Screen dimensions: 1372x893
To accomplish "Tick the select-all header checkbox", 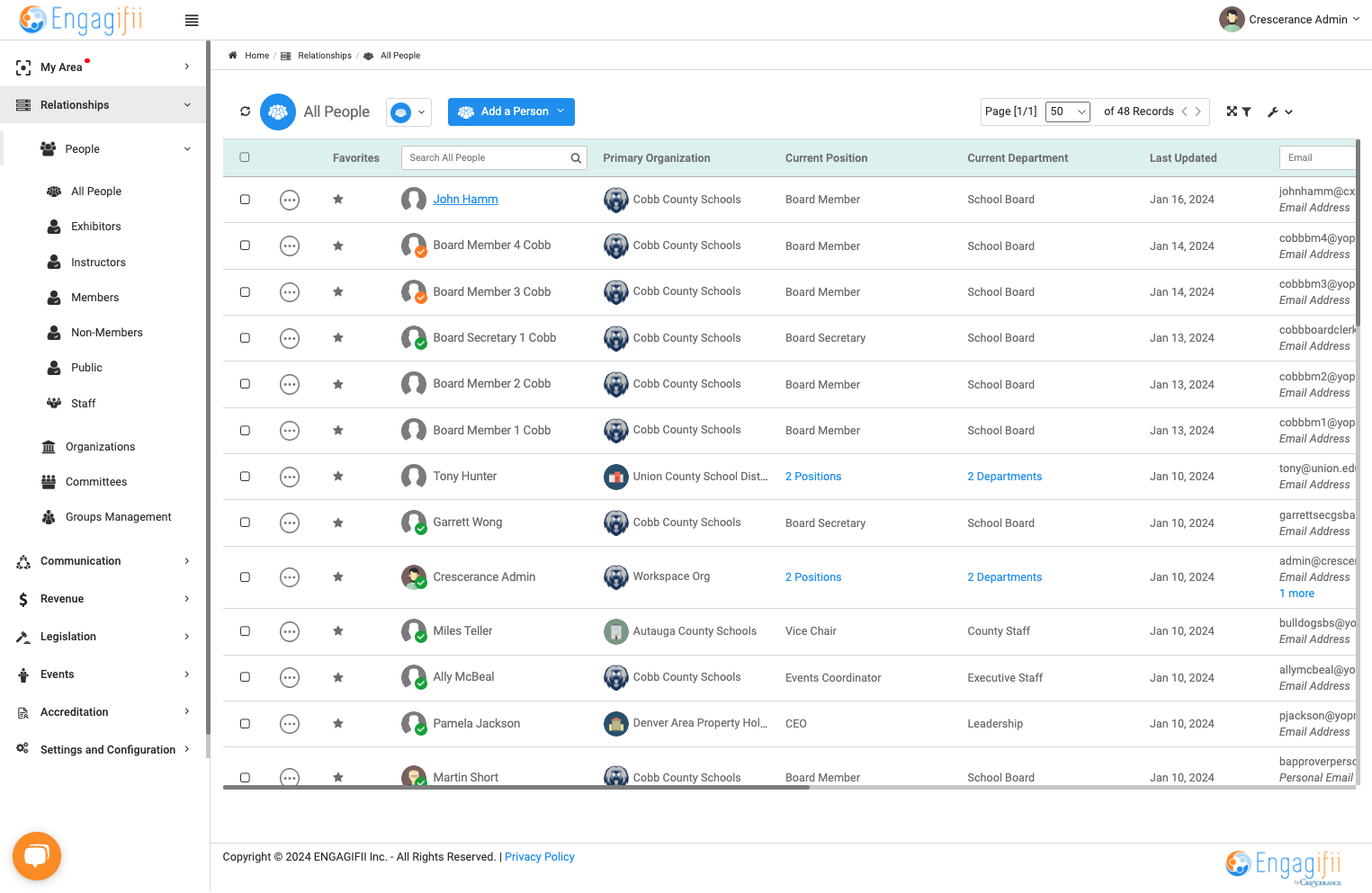I will coord(245,157).
